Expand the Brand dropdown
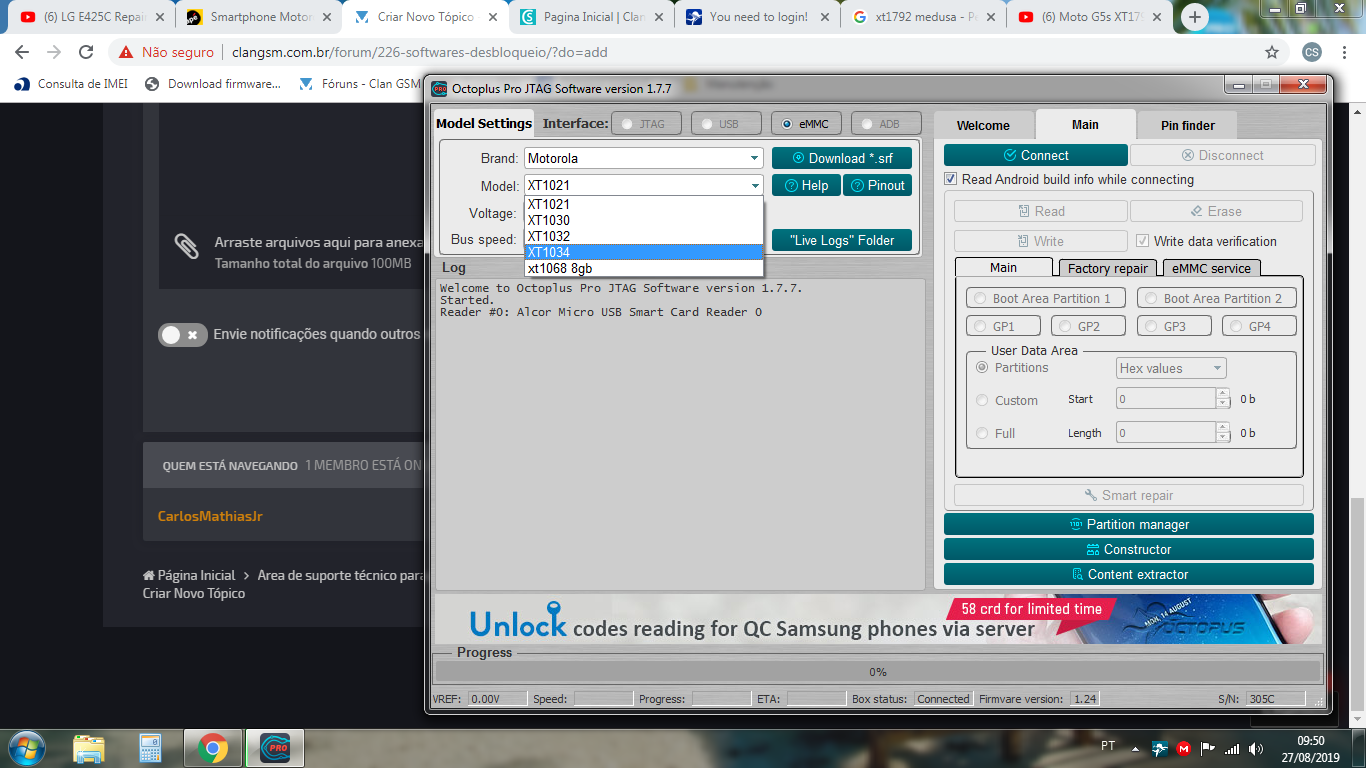 (754, 158)
